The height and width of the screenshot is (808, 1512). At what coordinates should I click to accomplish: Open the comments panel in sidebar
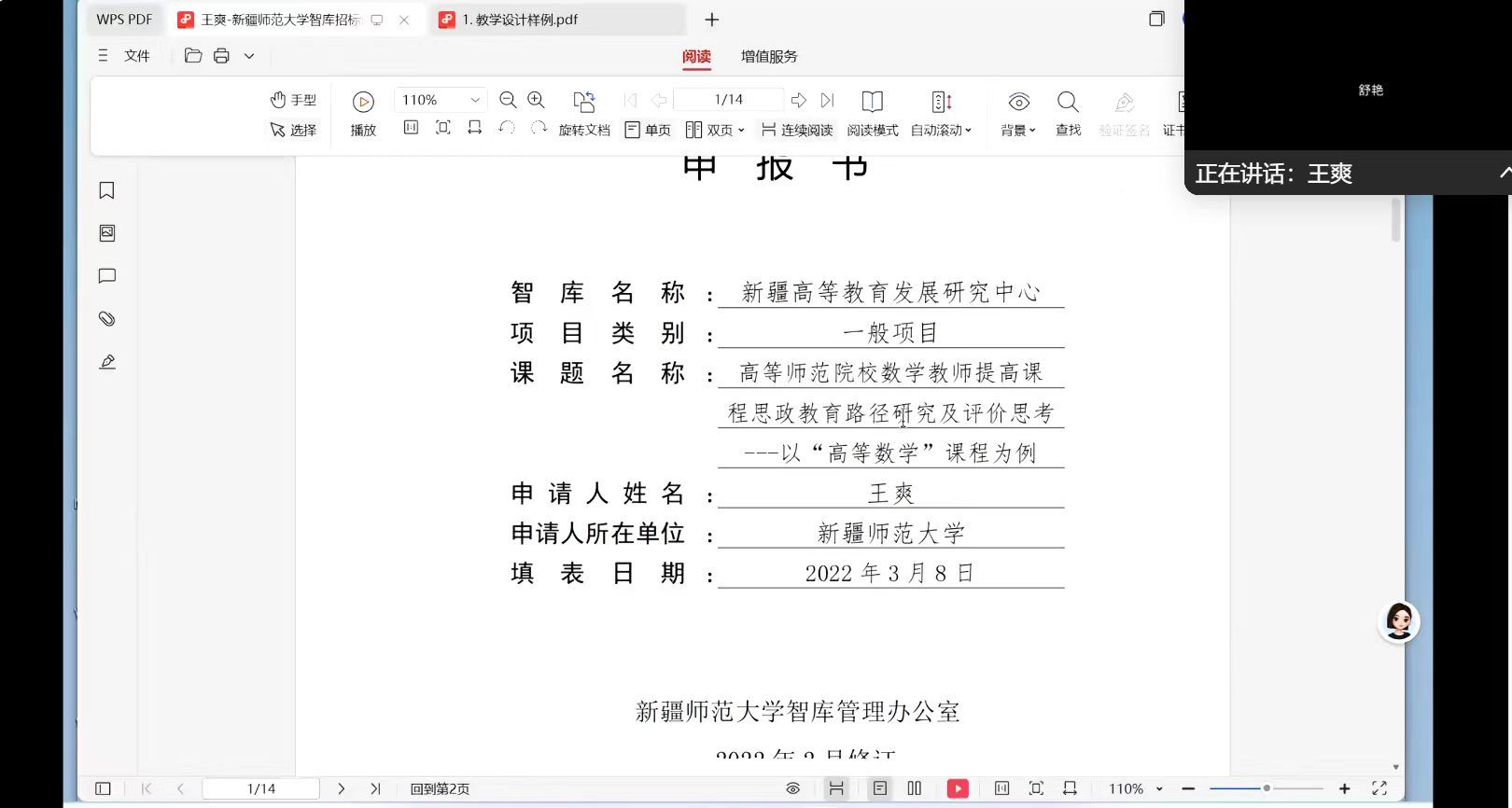tap(107, 276)
